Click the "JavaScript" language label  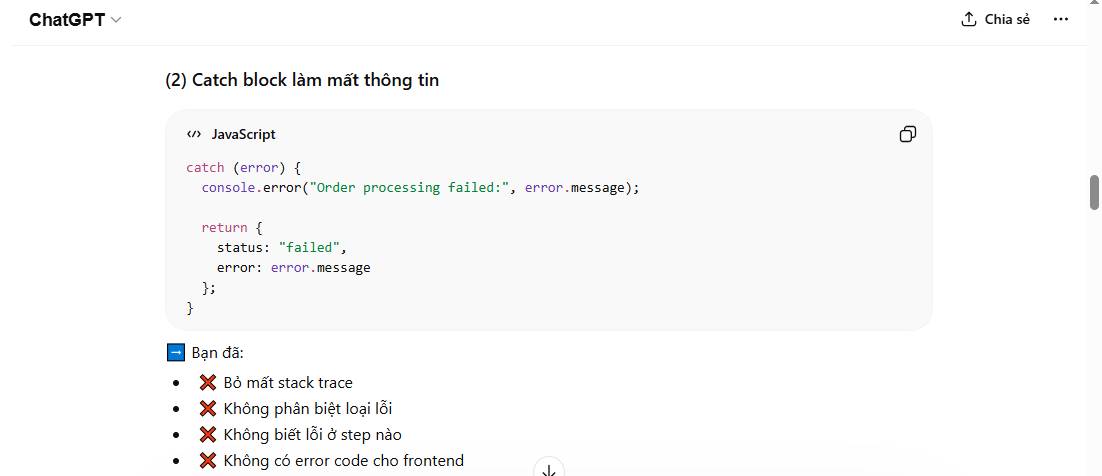[243, 134]
